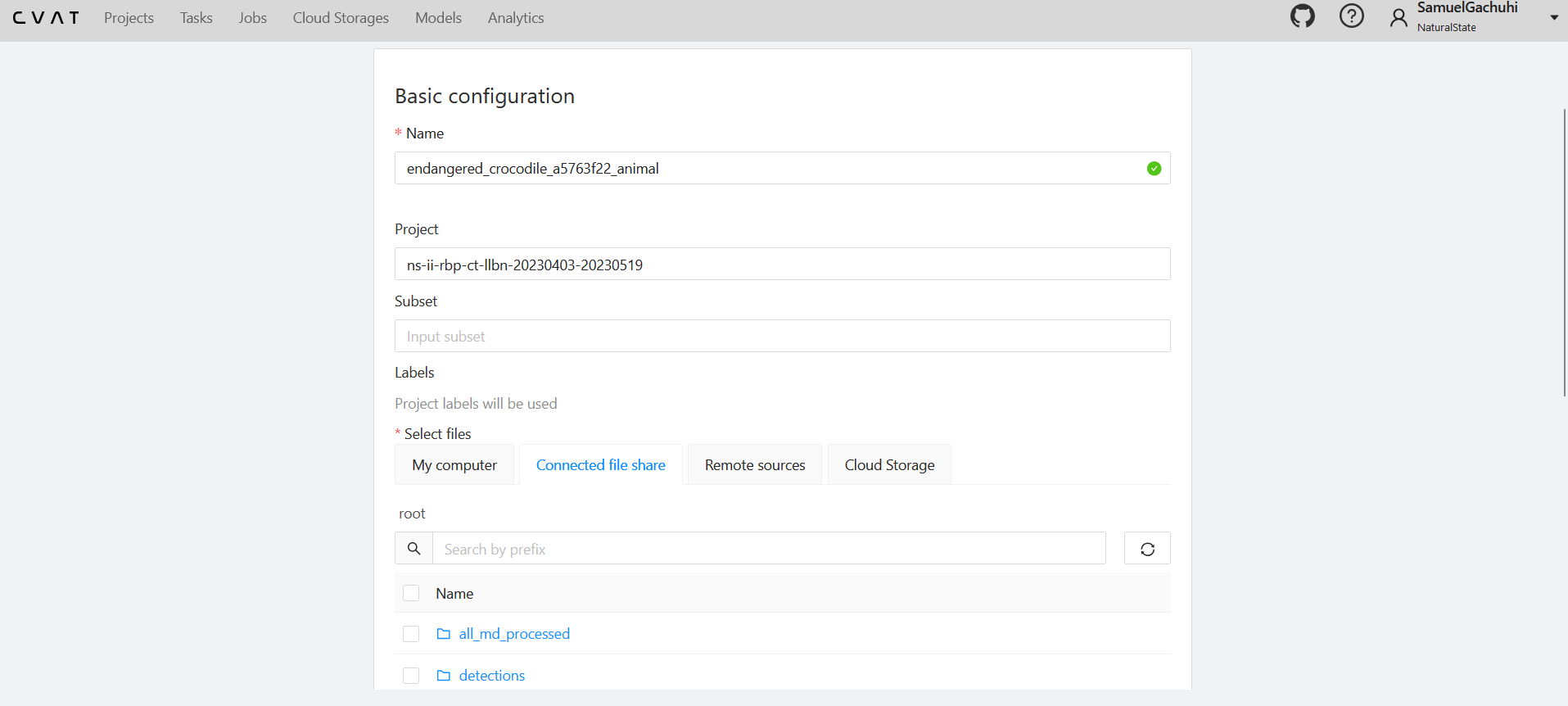This screenshot has width=1568, height=706.
Task: Click the Input subset field
Action: [782, 336]
